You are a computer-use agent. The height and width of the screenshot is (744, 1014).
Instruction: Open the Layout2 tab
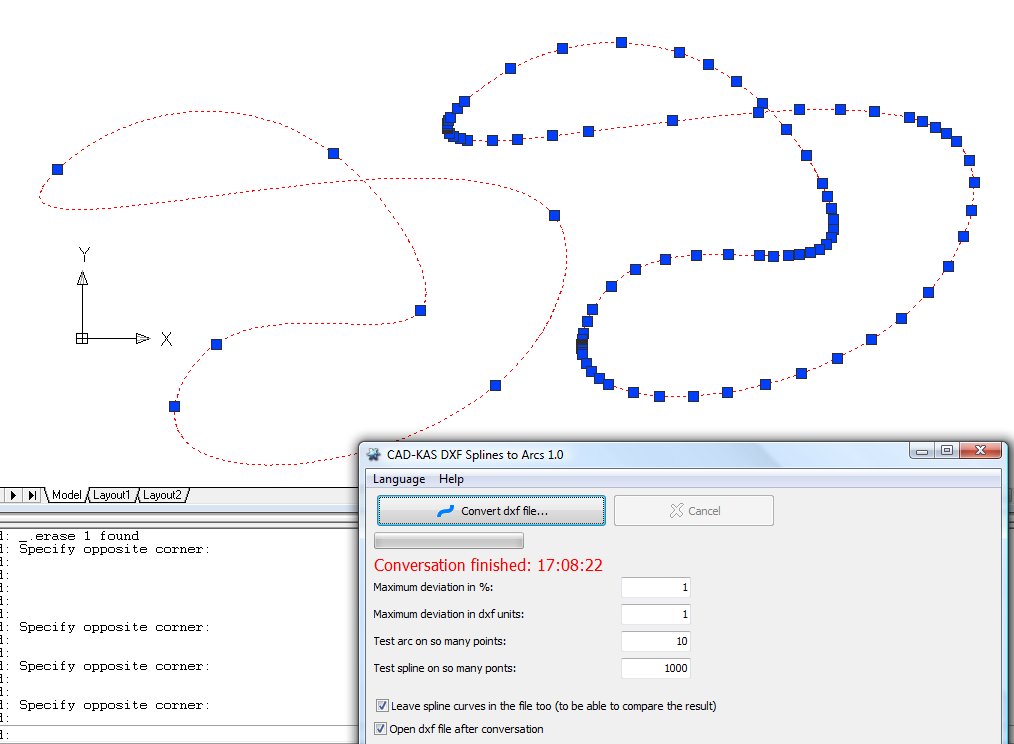click(161, 495)
